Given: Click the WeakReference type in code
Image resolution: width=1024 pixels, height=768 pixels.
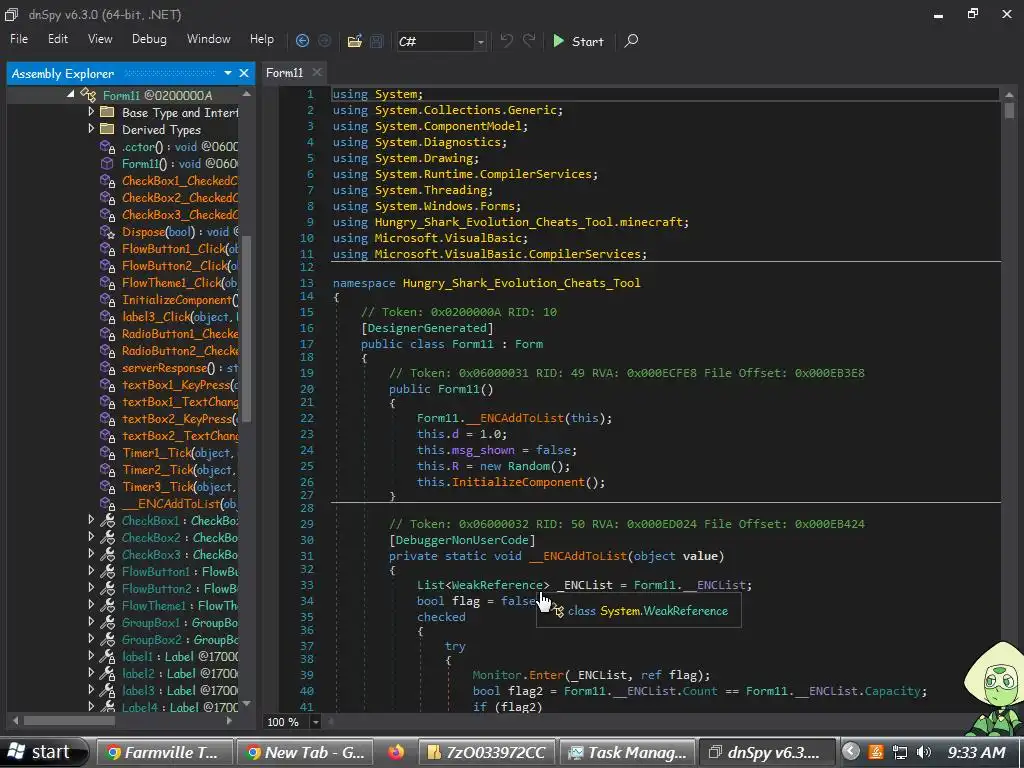Looking at the screenshot, I should pos(497,585).
